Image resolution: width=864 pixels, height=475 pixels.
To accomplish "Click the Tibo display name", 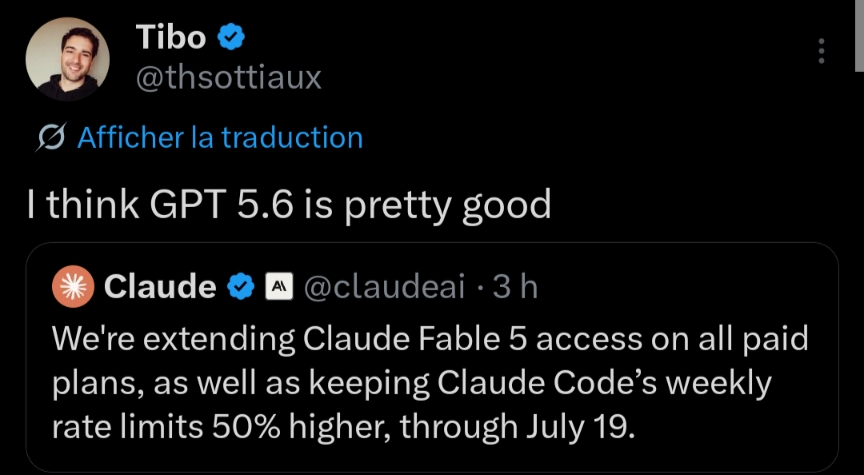I will pyautogui.click(x=171, y=38).
